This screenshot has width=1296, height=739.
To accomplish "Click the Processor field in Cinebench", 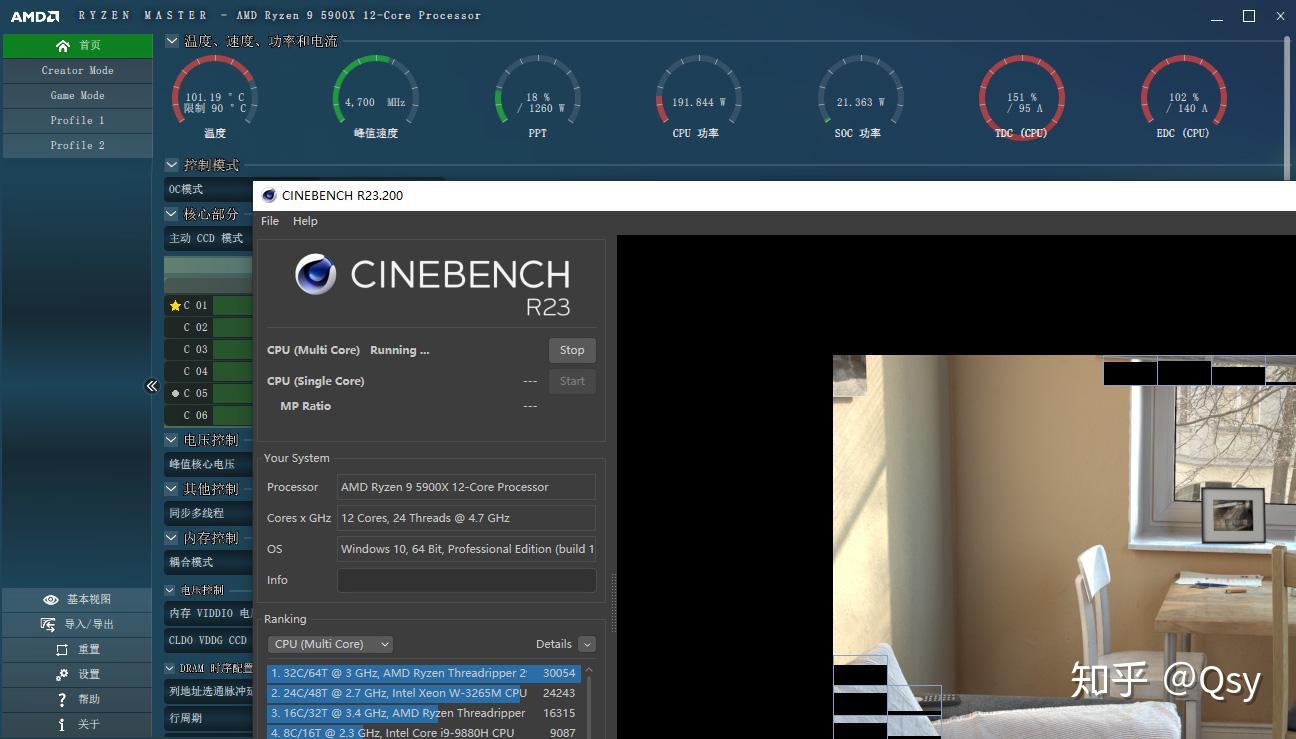I will 466,487.
